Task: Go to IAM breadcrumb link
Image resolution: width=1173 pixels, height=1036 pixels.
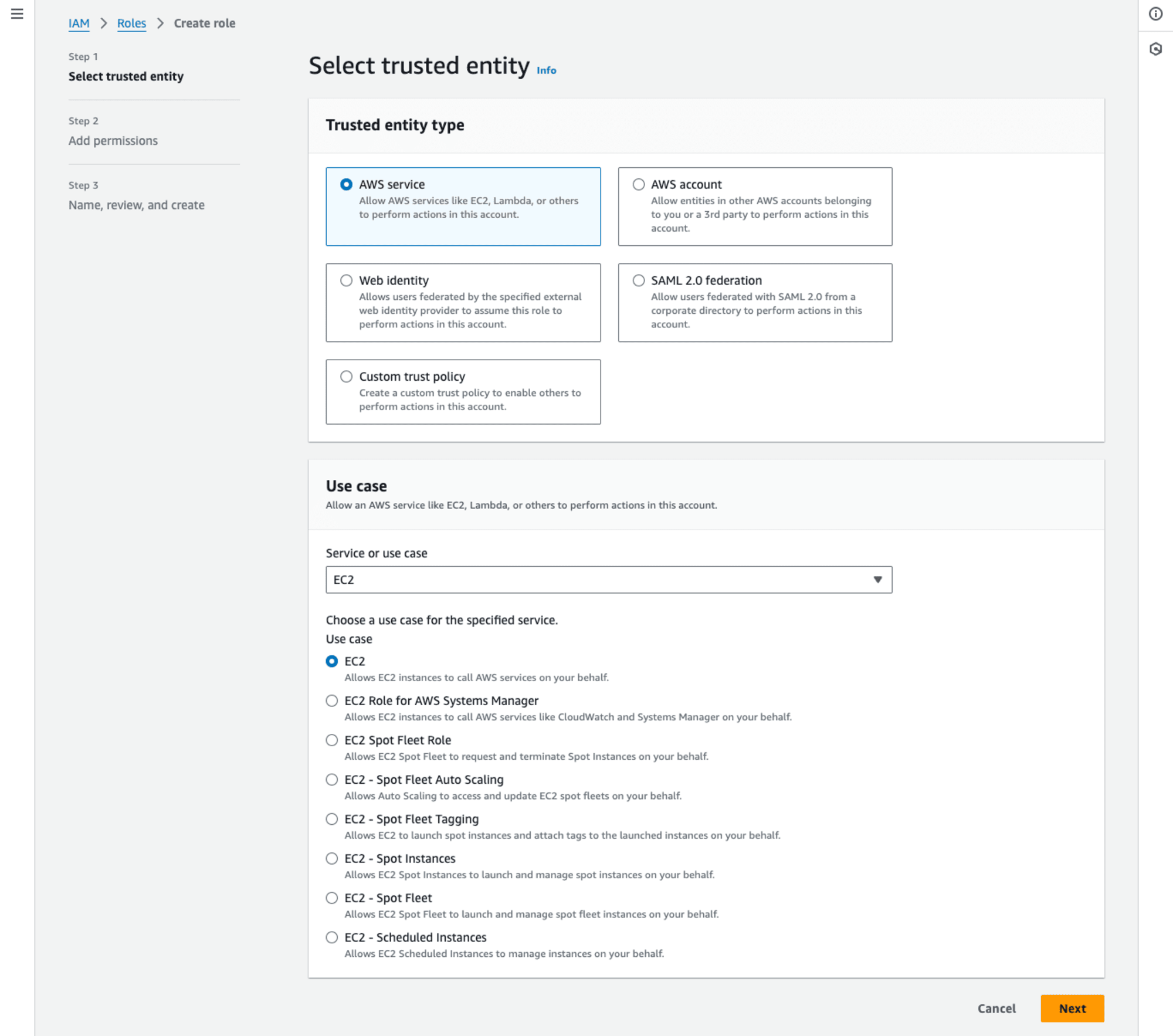Action: click(79, 23)
